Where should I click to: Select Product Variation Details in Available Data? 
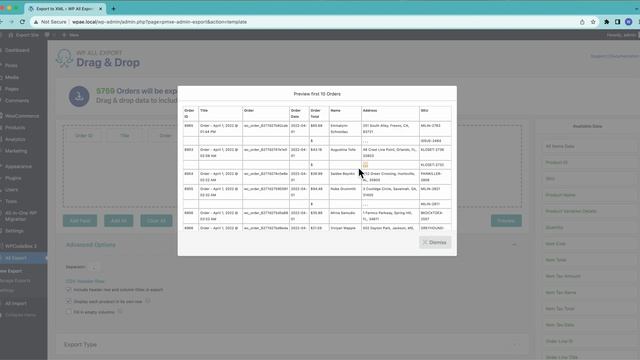(x=588, y=211)
